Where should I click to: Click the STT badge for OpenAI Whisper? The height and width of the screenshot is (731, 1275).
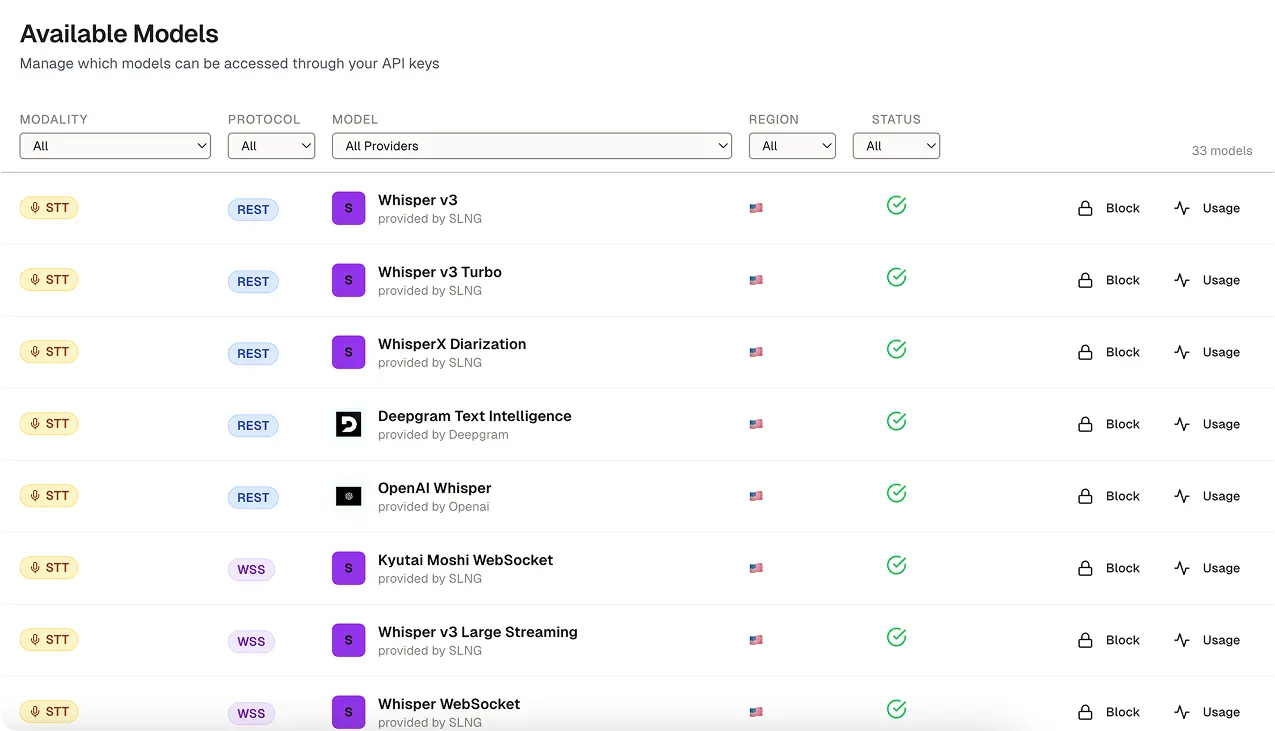(x=49, y=496)
